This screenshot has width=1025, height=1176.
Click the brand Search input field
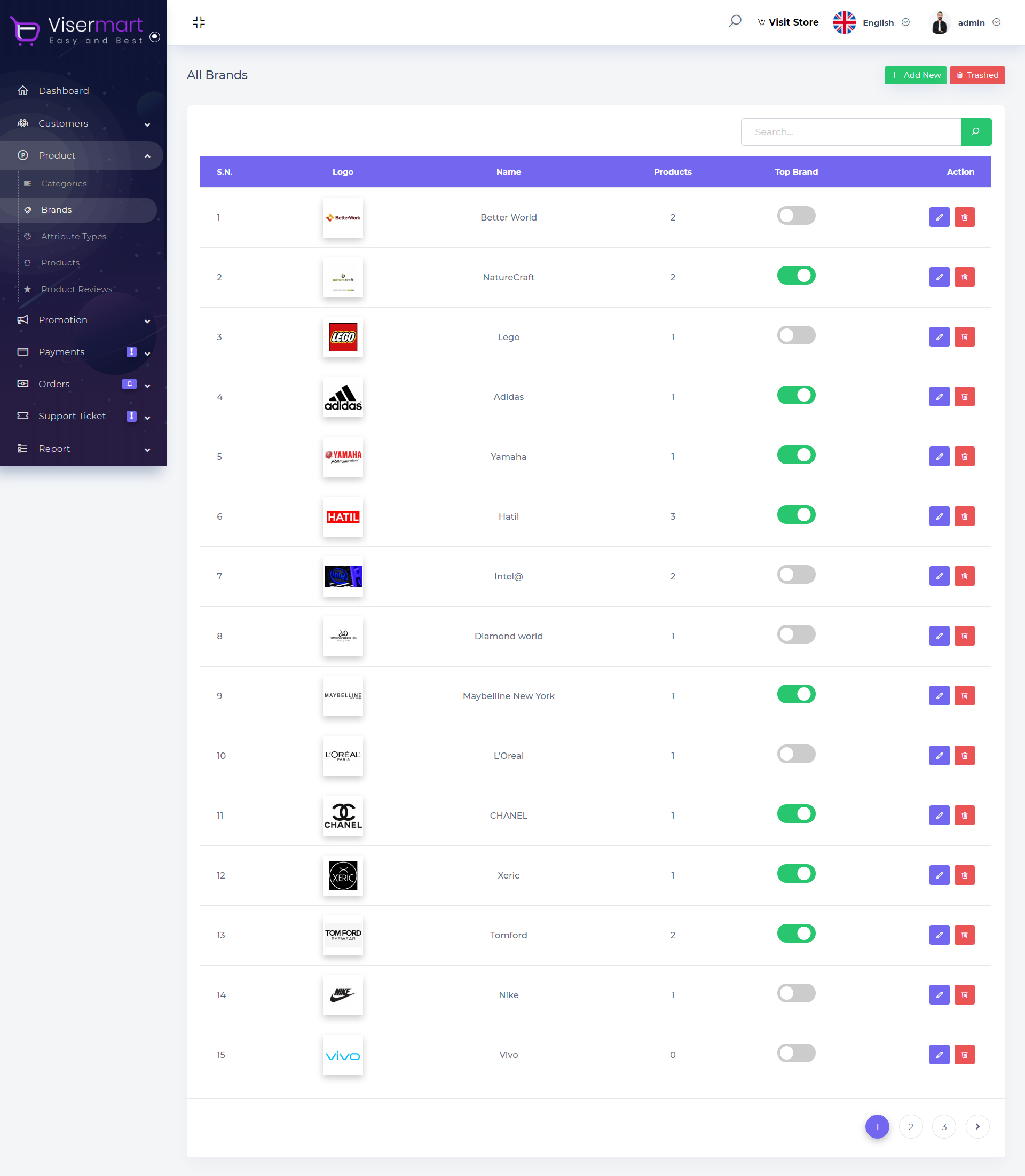pyautogui.click(x=850, y=131)
